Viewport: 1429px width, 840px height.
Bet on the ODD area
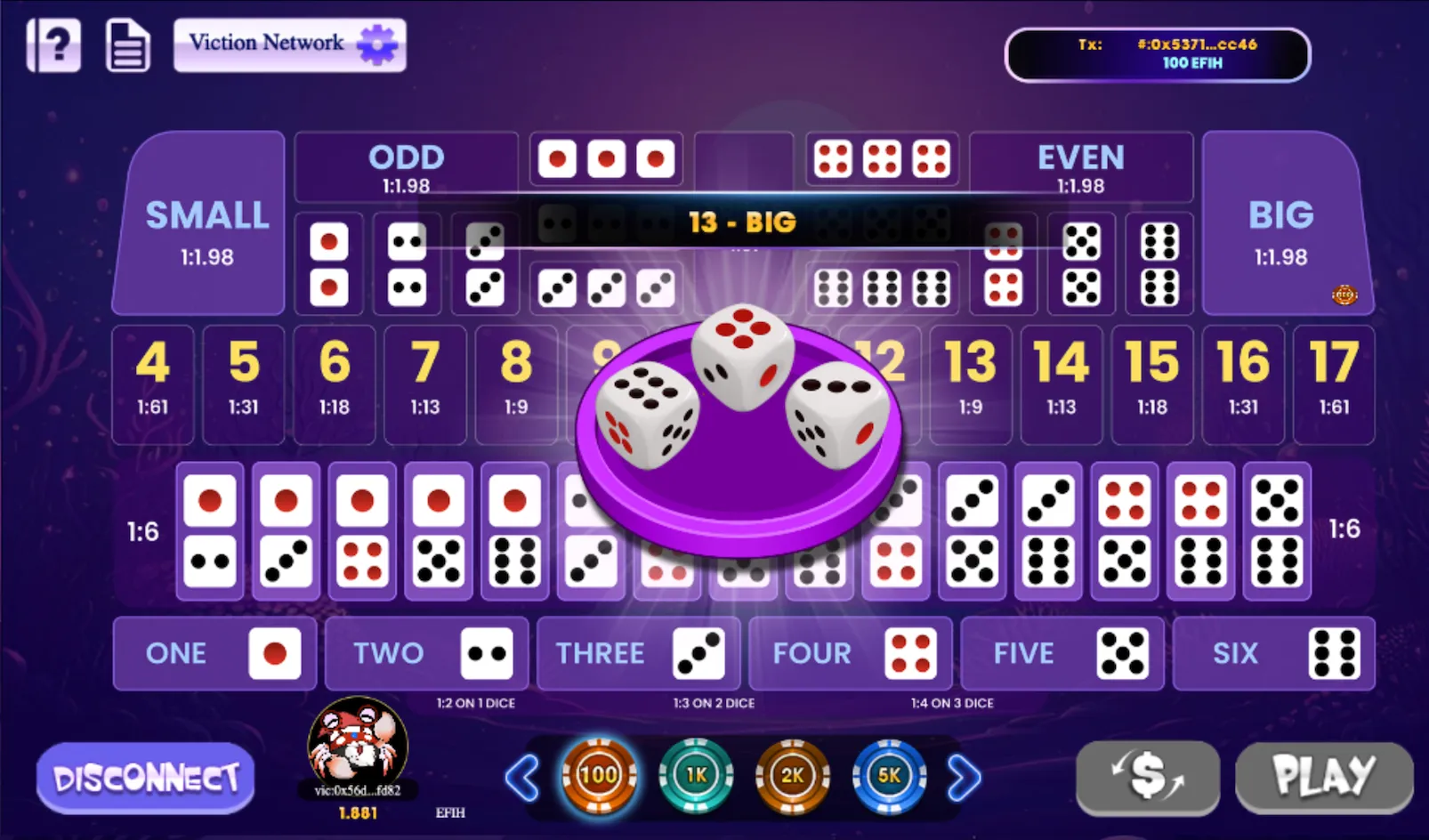(407, 167)
